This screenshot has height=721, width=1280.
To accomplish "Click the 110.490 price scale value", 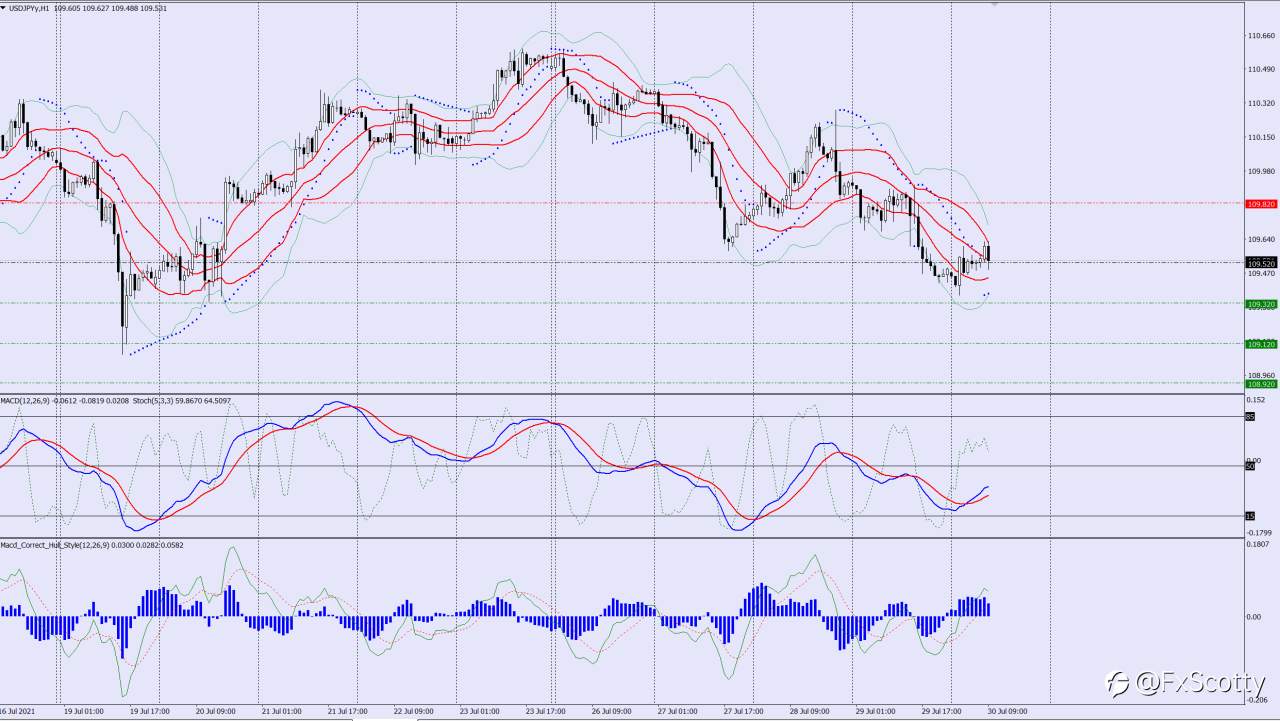I will pos(1260,70).
